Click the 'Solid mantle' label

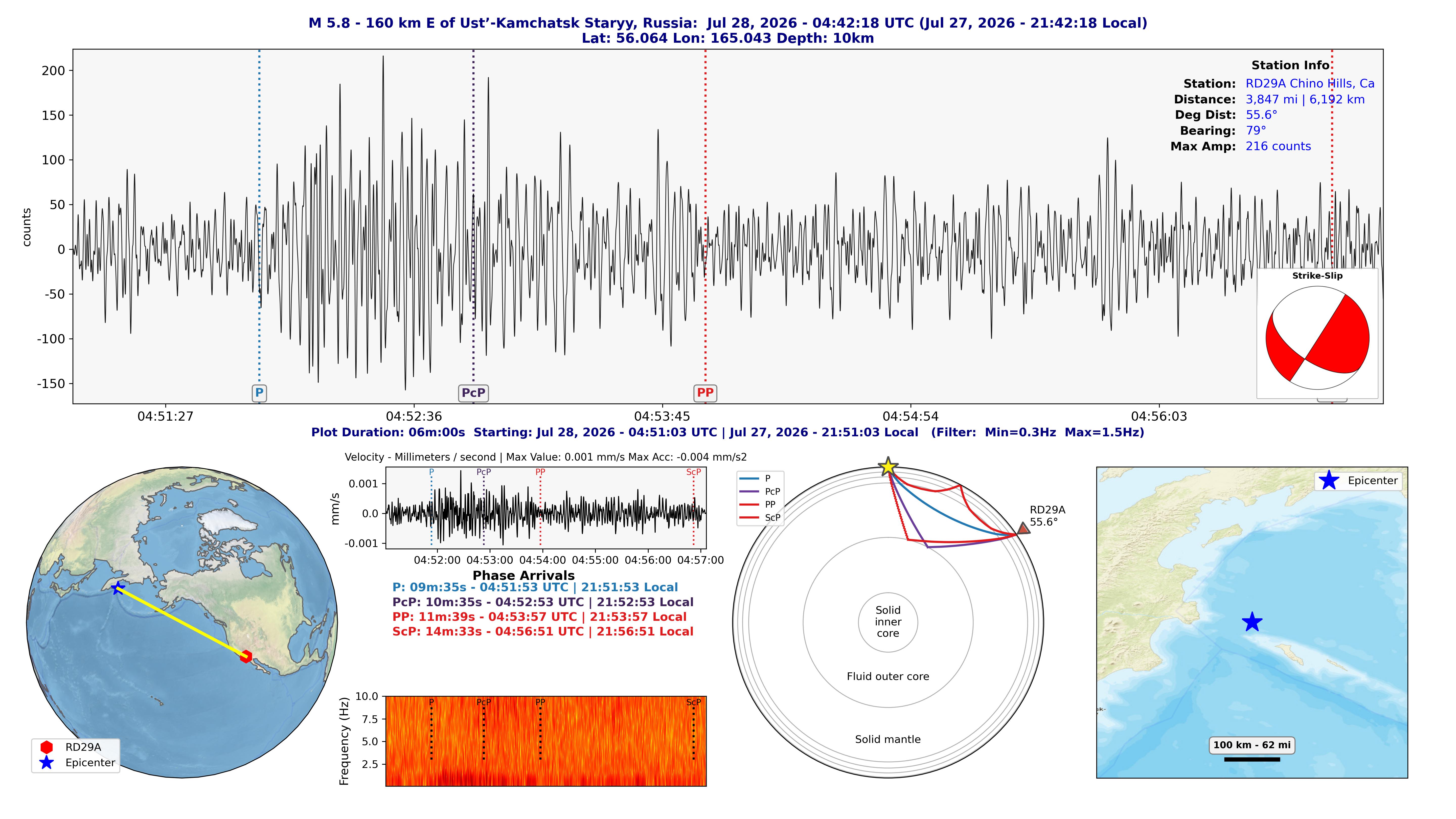tap(888, 739)
